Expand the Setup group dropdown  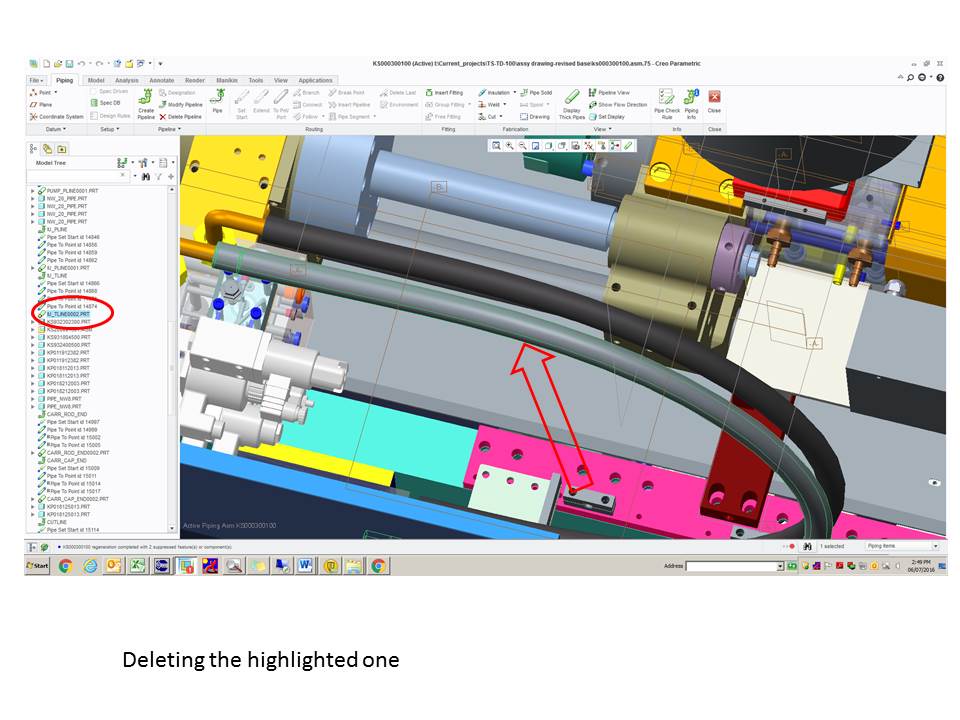pyautogui.click(x=110, y=129)
